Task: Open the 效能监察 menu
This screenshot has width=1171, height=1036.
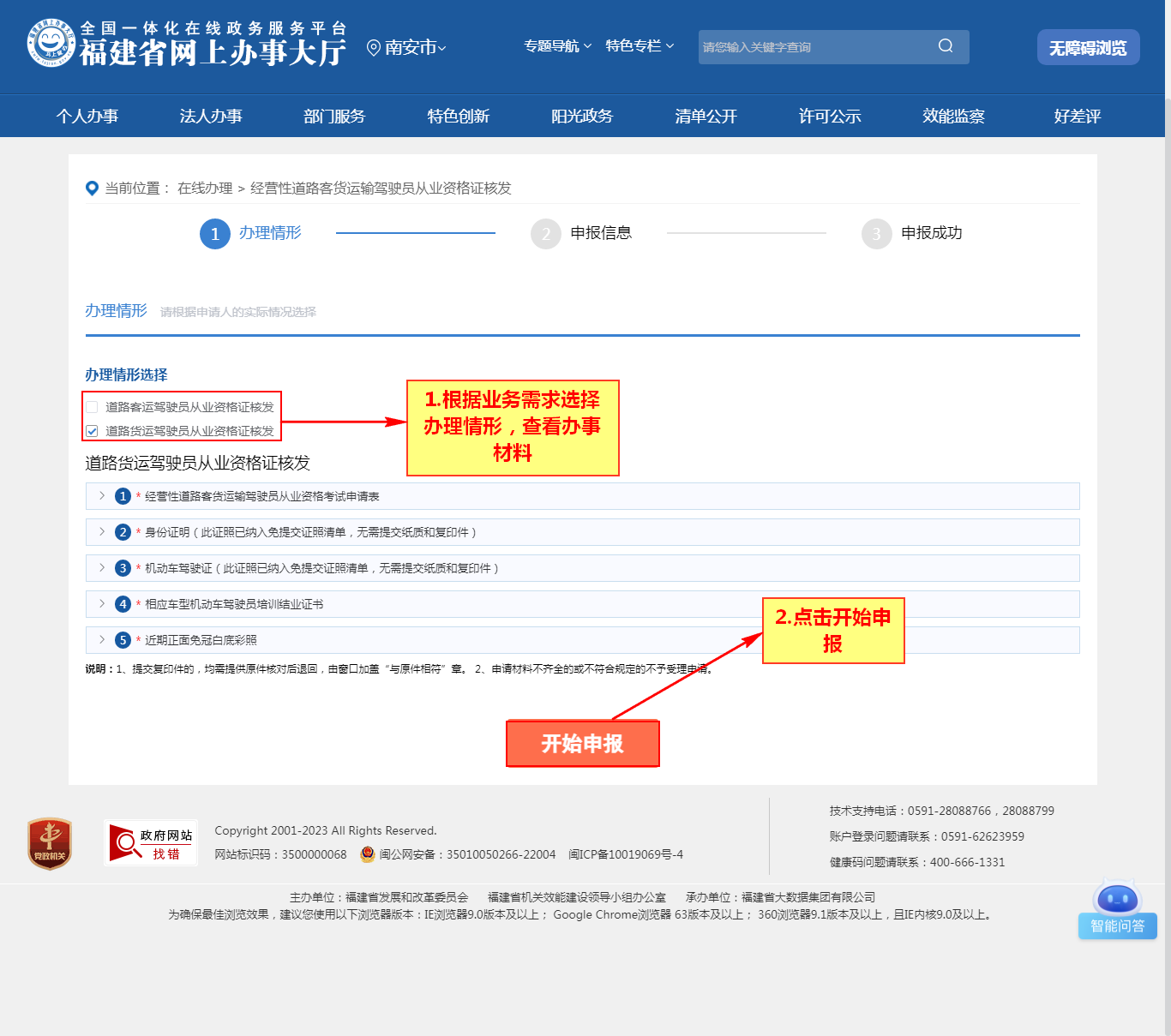Action: [x=953, y=116]
